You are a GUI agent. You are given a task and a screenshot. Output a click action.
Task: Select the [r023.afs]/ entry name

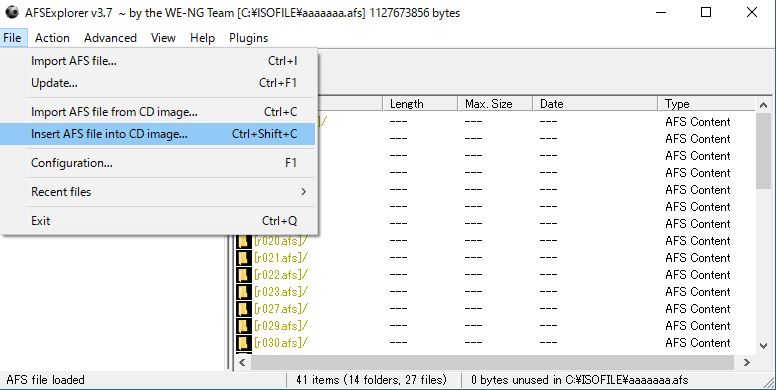(281, 292)
